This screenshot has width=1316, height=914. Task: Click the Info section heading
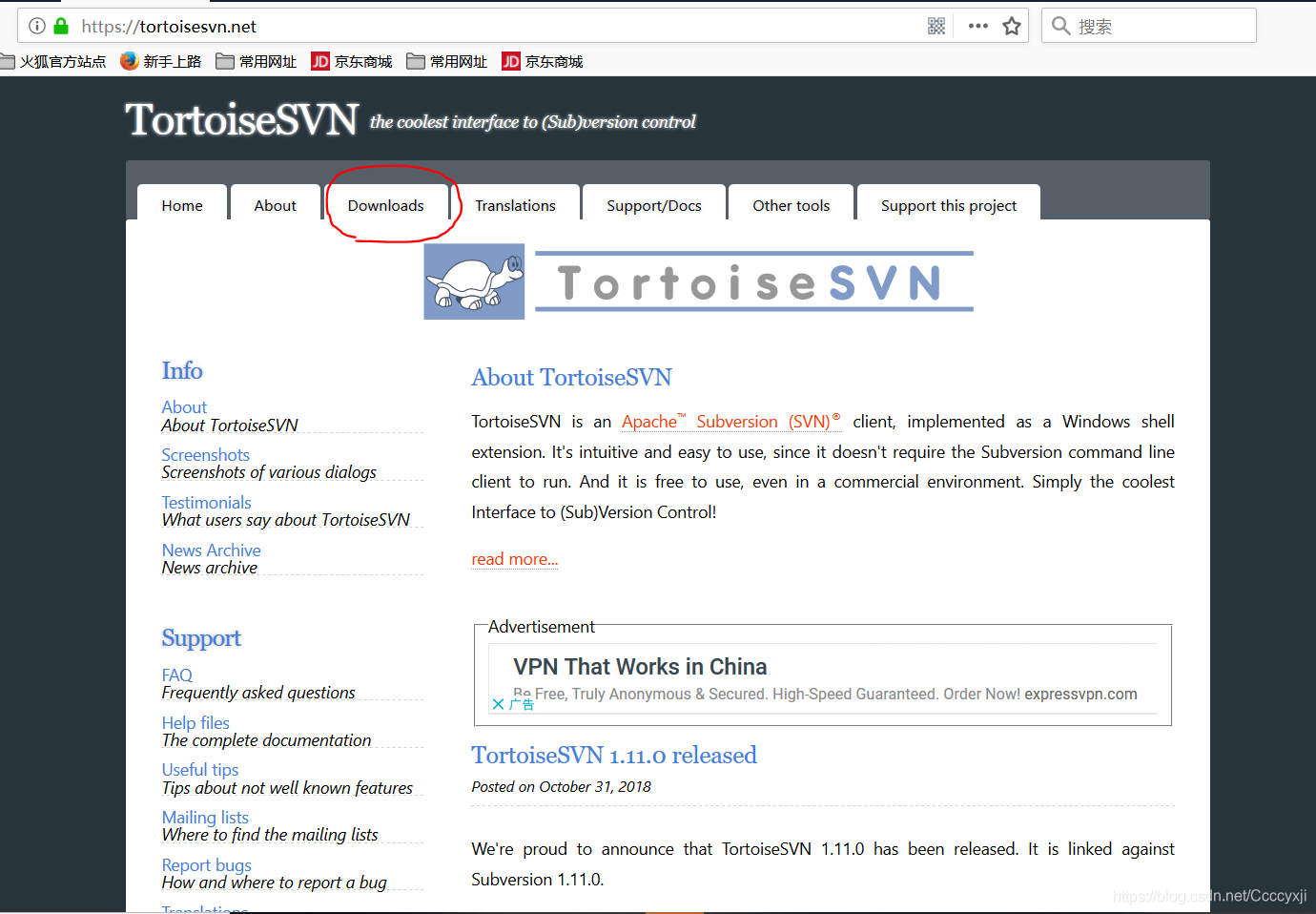click(x=182, y=371)
